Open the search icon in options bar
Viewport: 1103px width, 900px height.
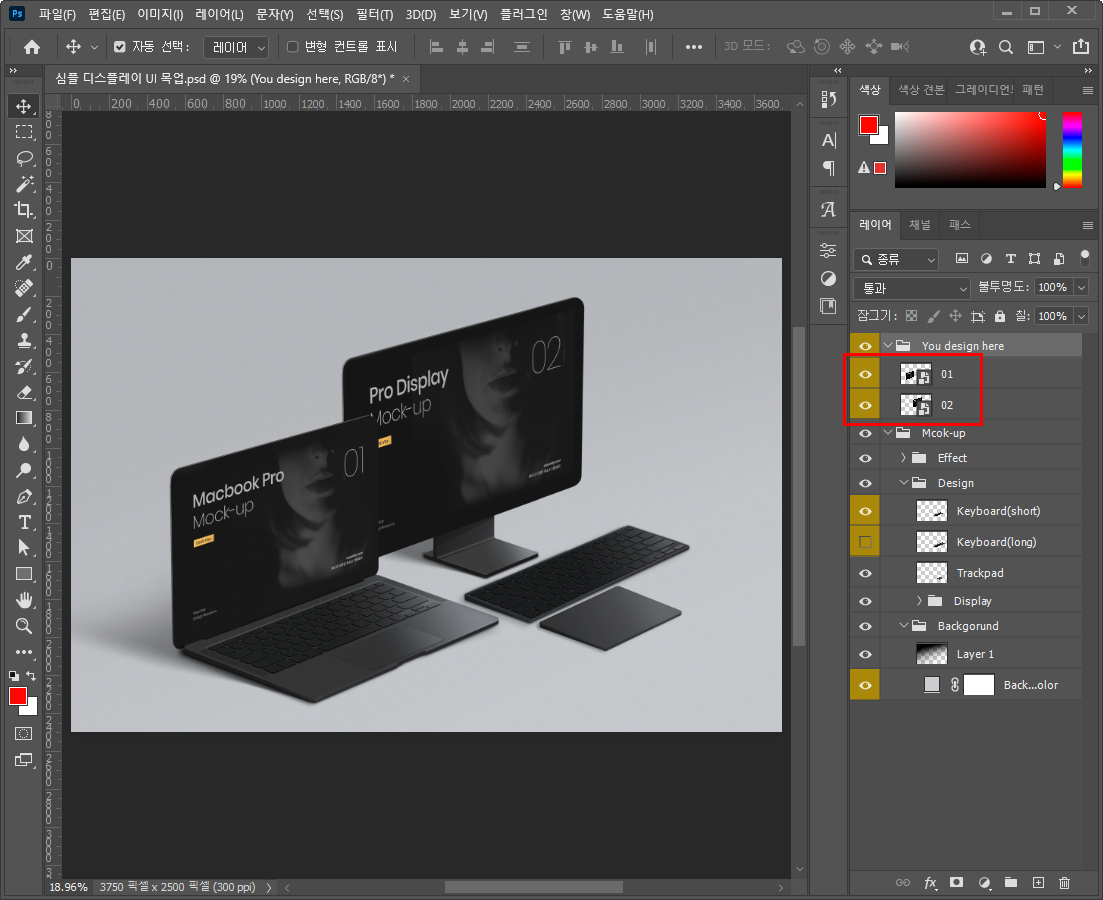pos(1006,47)
